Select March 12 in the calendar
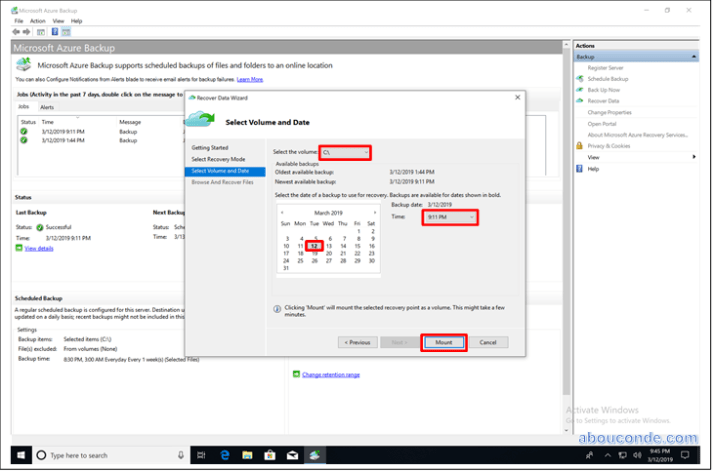714x471 pixels. click(x=315, y=245)
